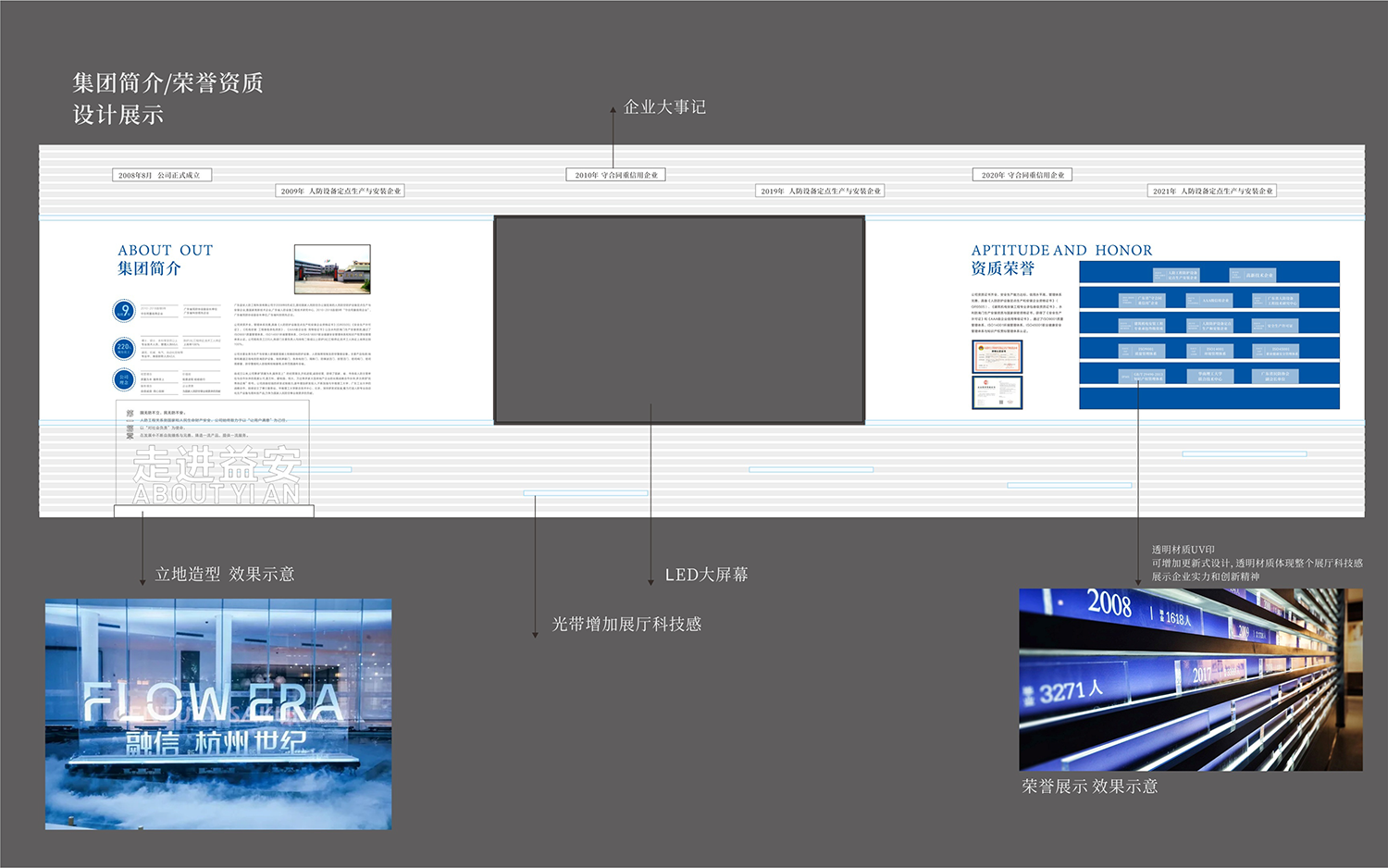
Task: Click the 立地造型 效果示意 caption
Action: click(x=225, y=575)
